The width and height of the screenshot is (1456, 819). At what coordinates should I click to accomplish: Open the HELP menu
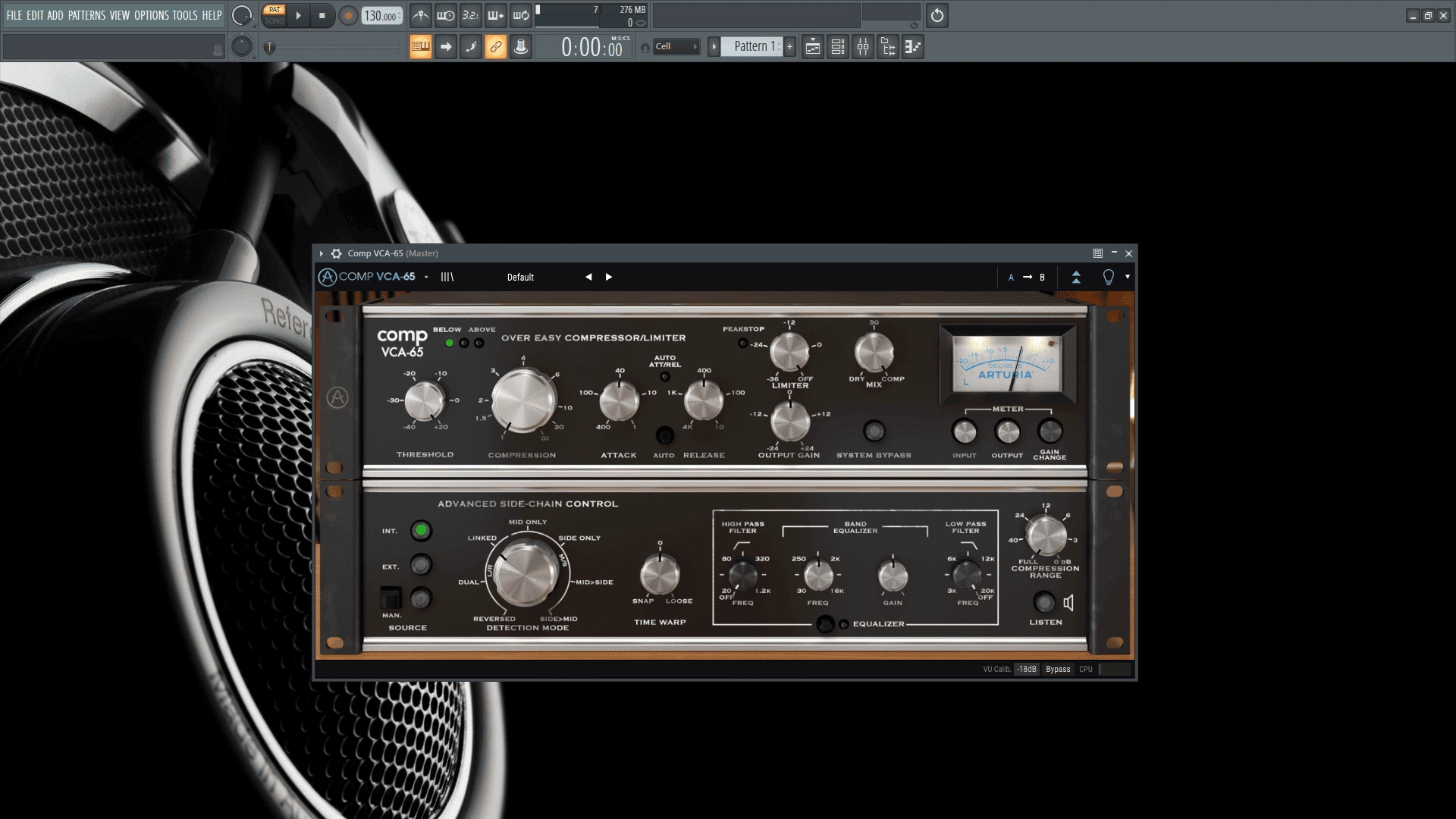coord(212,15)
